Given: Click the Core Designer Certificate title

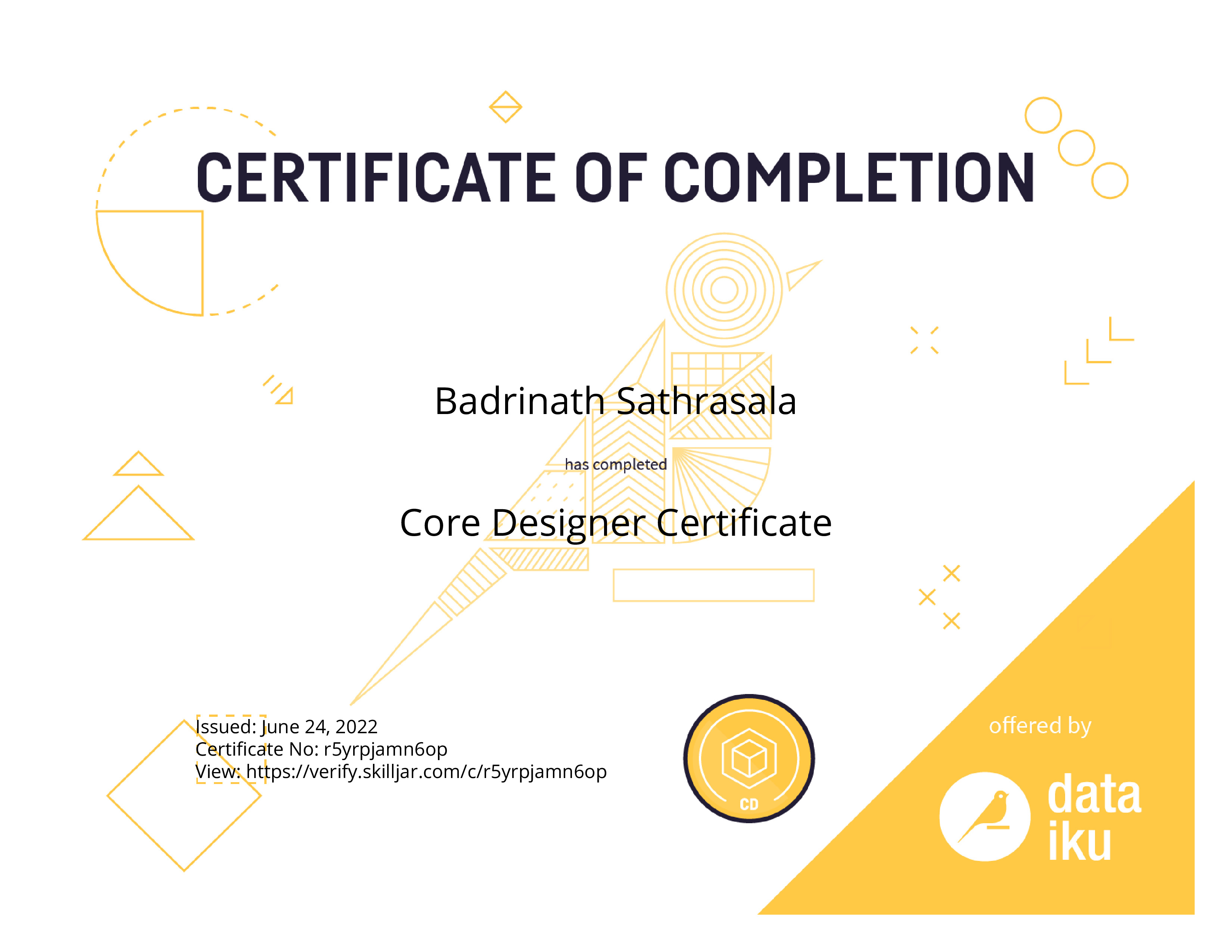Looking at the screenshot, I should (615, 522).
